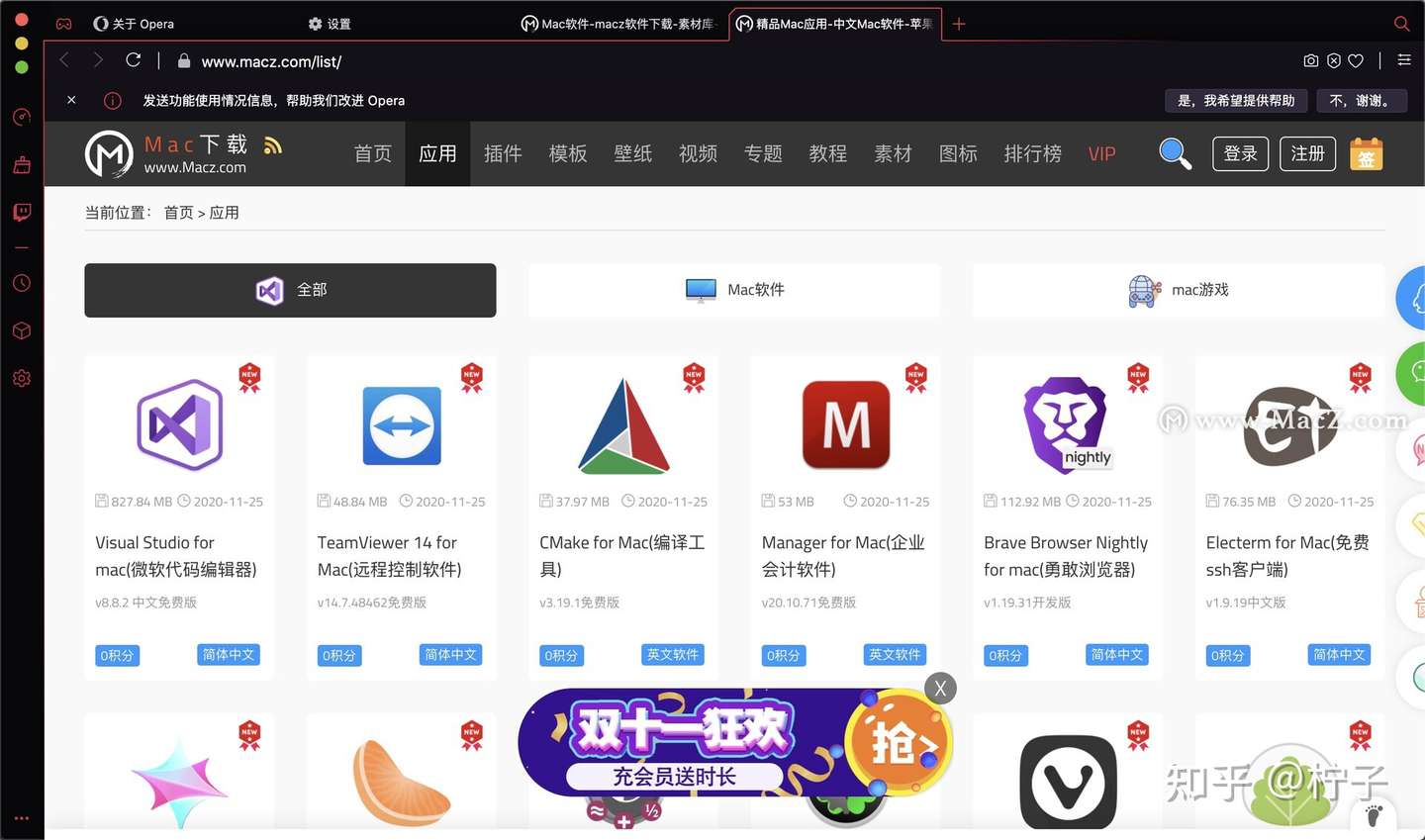The image size is (1425, 840).
Task: Open Twitch in Opera sidebar
Action: pyautogui.click(x=22, y=212)
